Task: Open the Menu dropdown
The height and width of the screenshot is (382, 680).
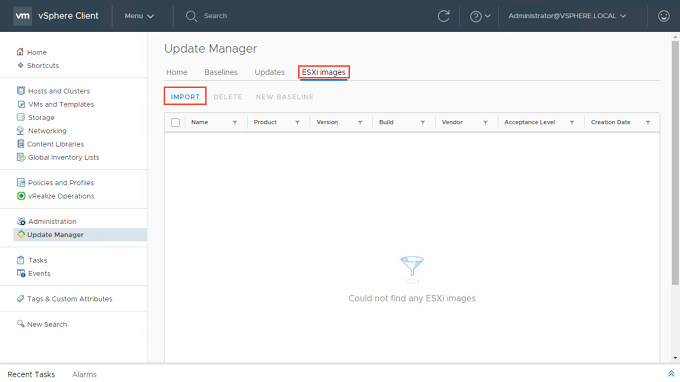Action: tap(139, 16)
